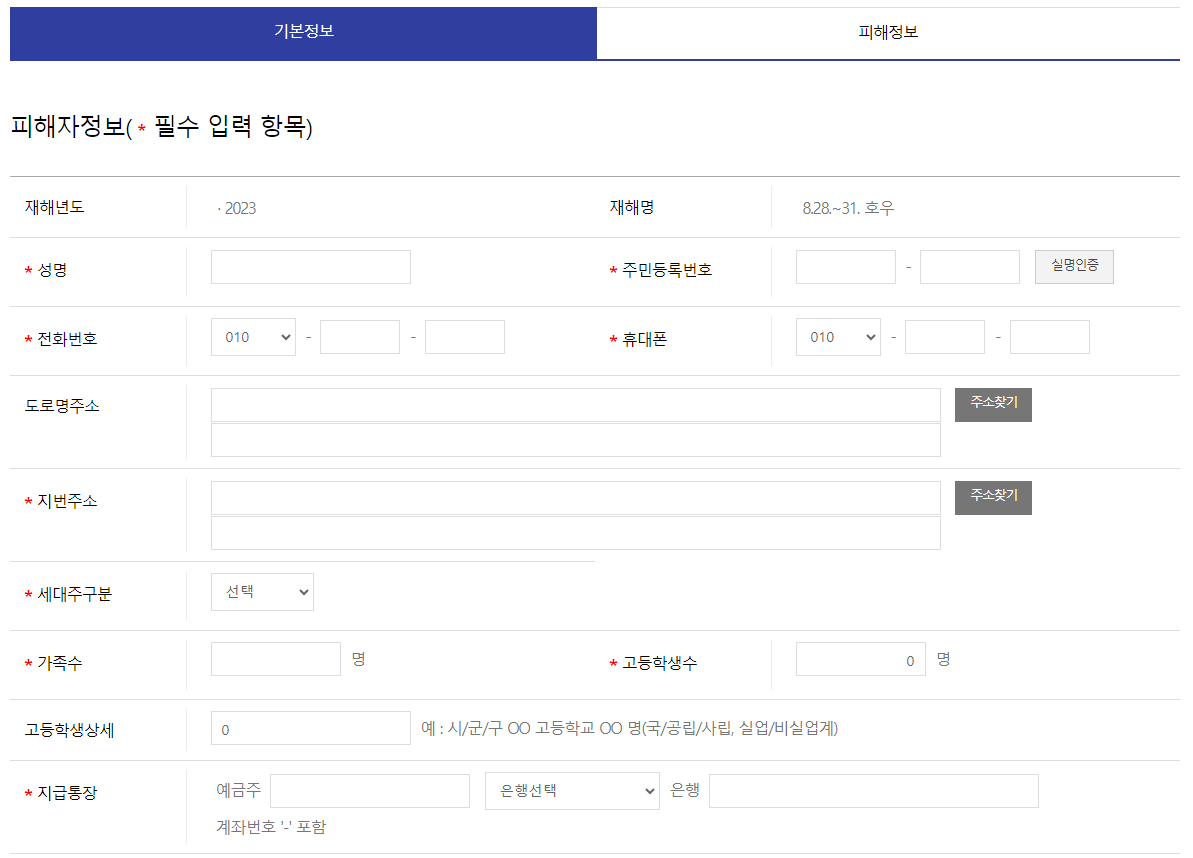
Task: Click the last 전화번호 number box
Action: pyautogui.click(x=464, y=337)
